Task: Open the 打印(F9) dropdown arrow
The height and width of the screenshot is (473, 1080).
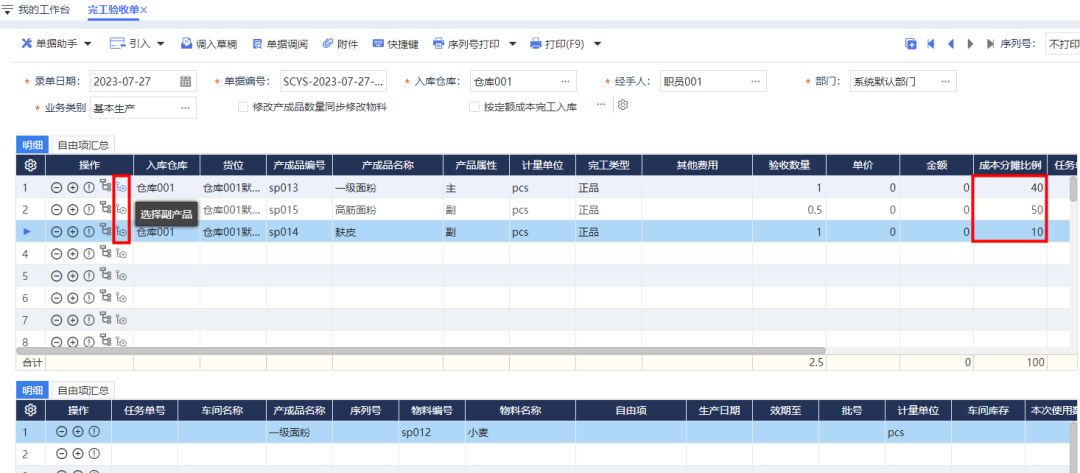Action: pos(597,43)
